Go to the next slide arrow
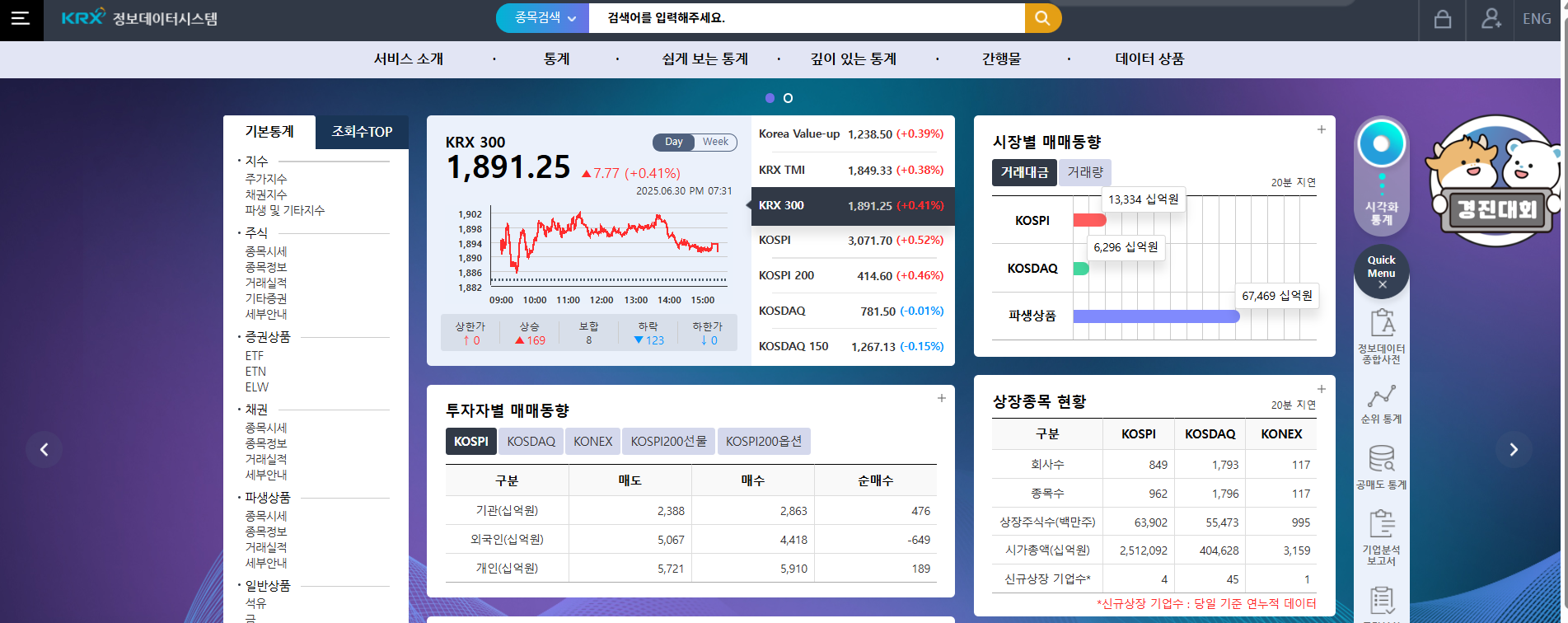Image resolution: width=1568 pixels, height=623 pixels. (1514, 449)
